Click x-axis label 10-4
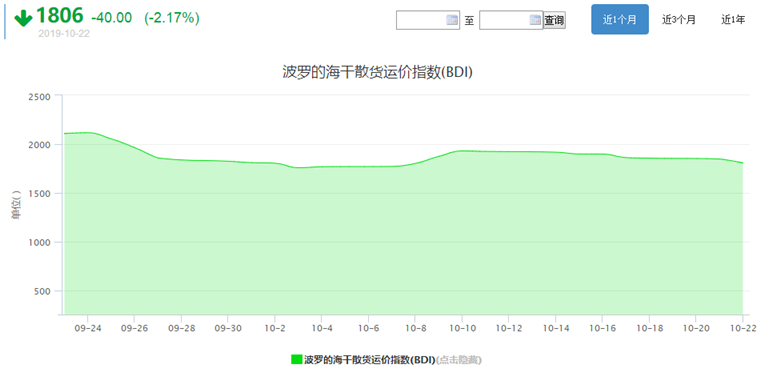760x368 pixels. pos(321,328)
